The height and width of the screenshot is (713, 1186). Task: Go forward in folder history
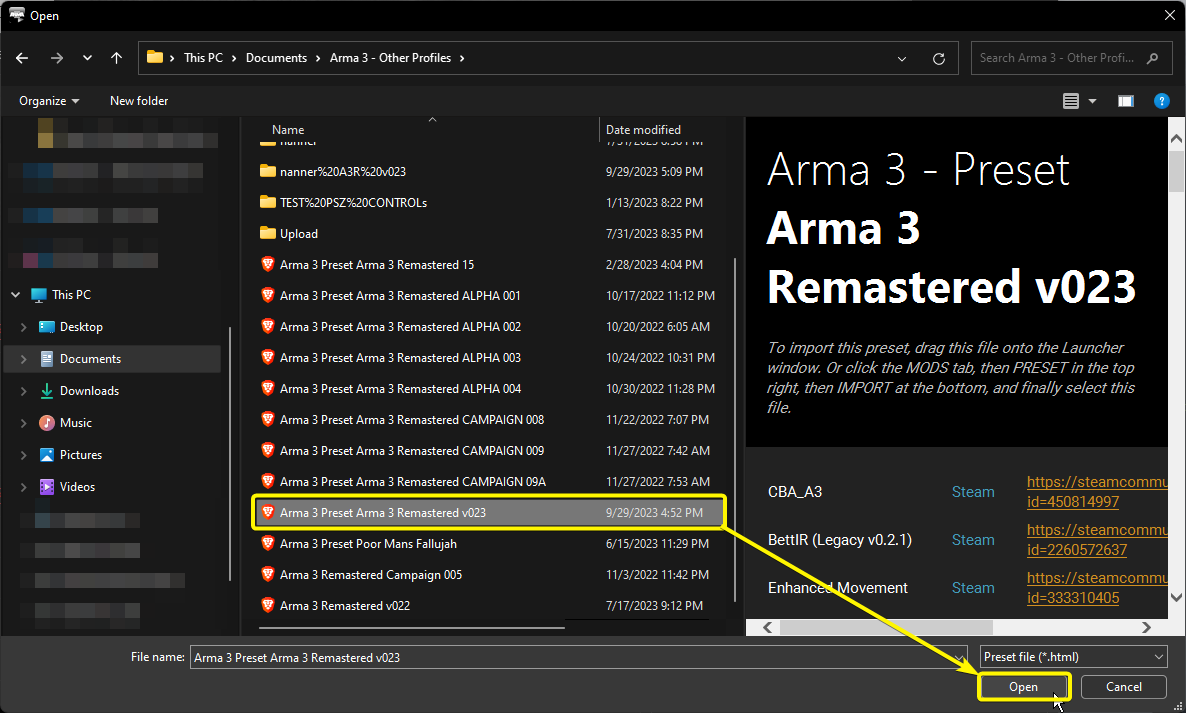57,58
